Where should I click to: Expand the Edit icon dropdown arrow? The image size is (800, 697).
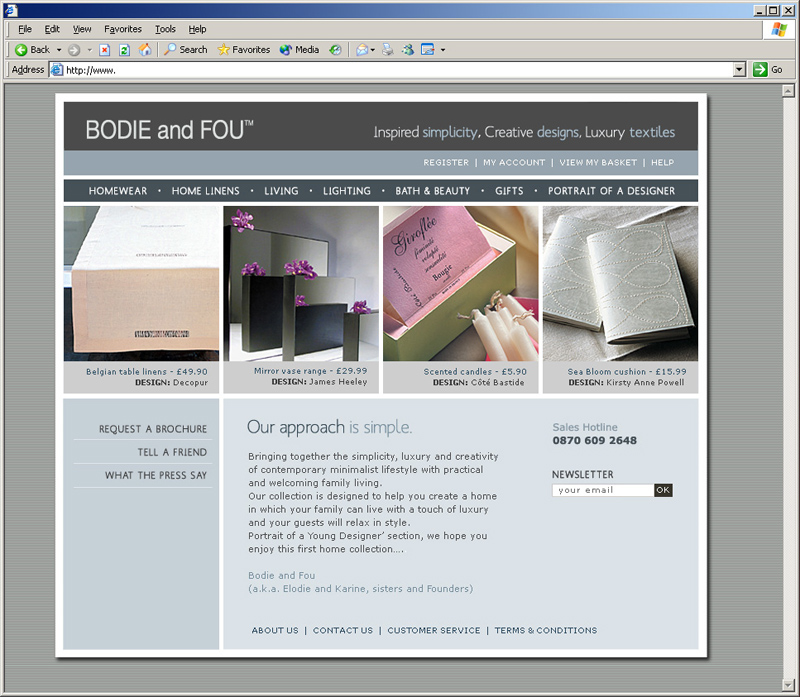tap(442, 49)
